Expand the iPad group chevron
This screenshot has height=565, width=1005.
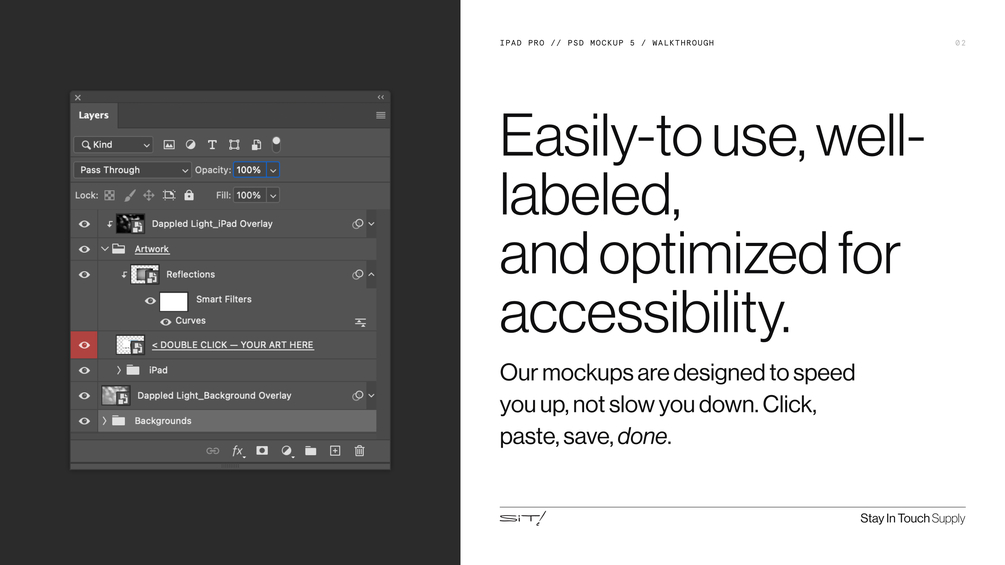coord(119,370)
